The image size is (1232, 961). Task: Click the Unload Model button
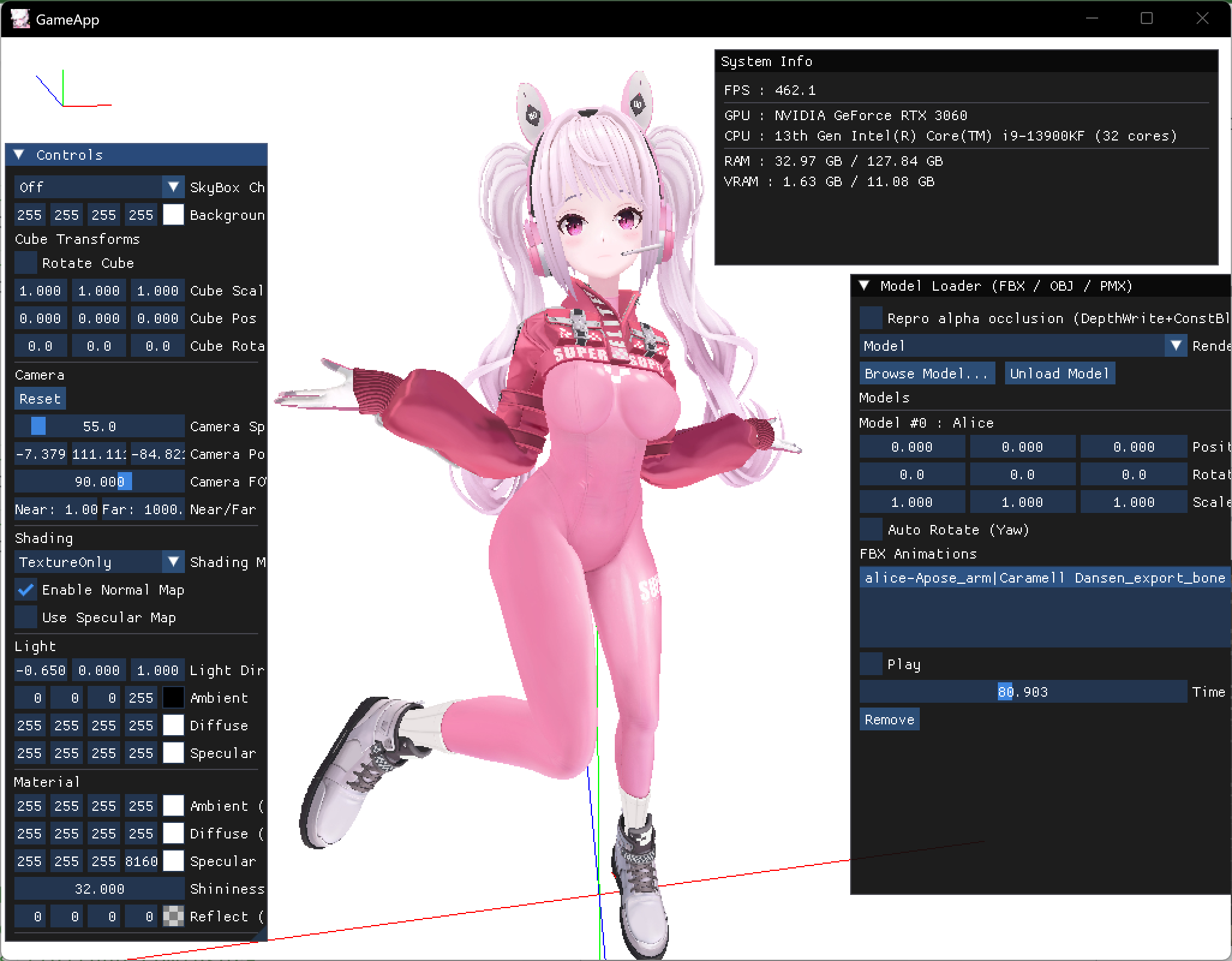(1060, 374)
